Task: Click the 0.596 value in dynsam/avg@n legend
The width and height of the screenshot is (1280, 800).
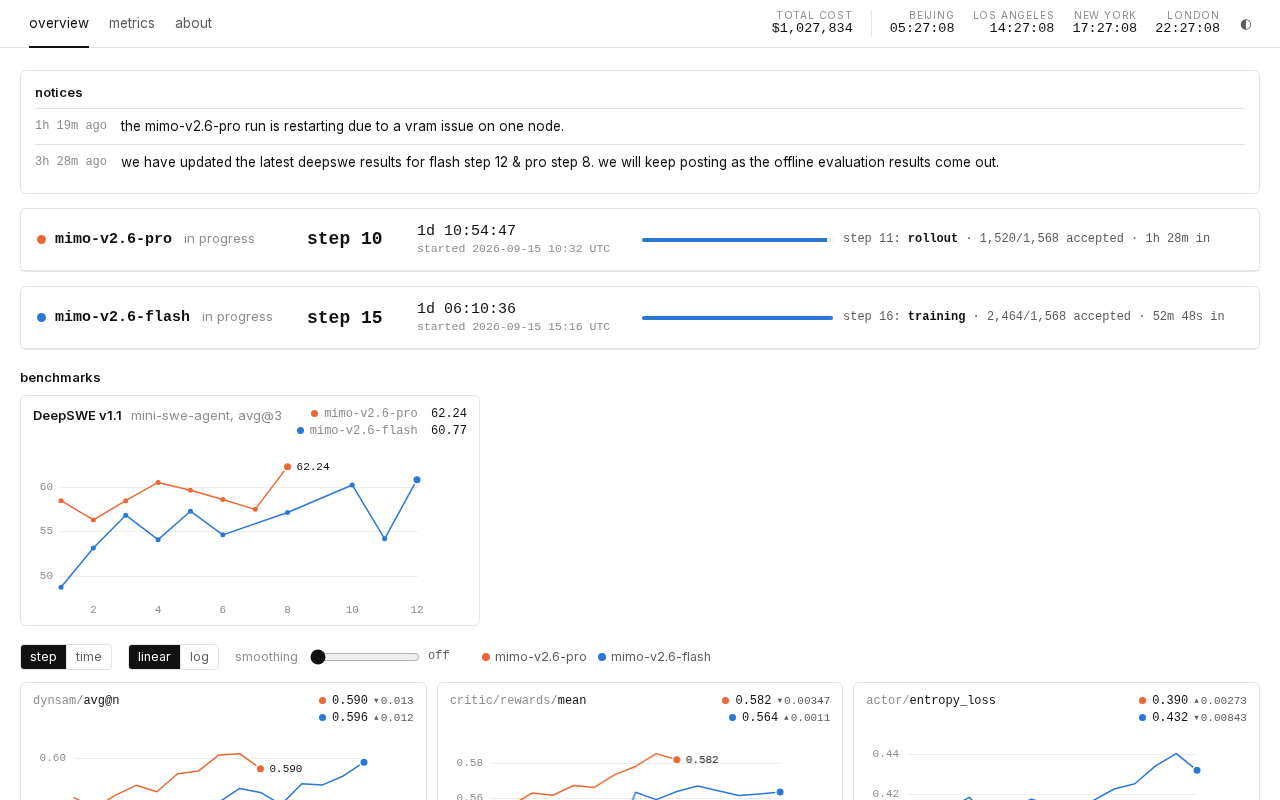Action: 350,718
